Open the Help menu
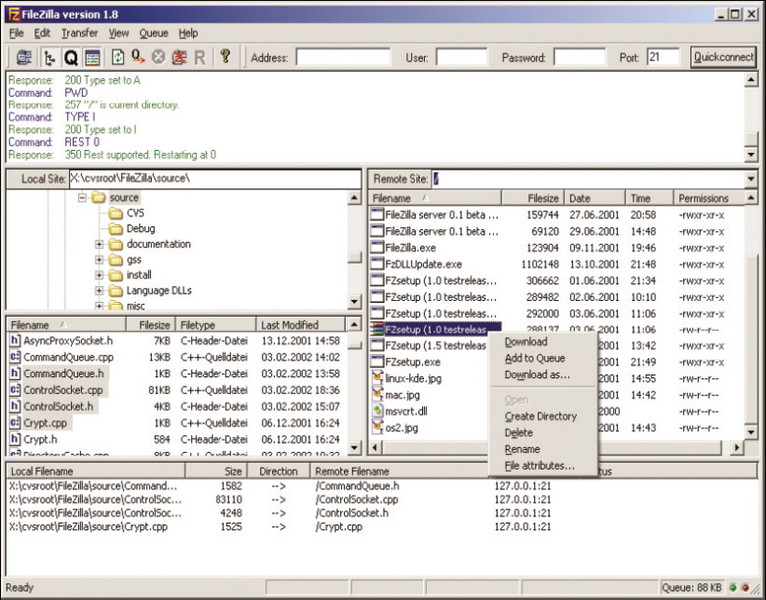The height and width of the screenshot is (600, 766). [x=188, y=33]
